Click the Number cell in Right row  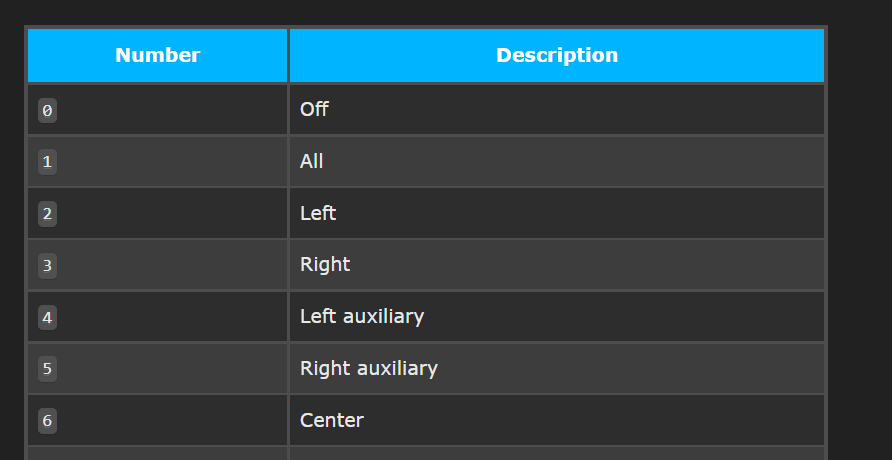pos(158,265)
